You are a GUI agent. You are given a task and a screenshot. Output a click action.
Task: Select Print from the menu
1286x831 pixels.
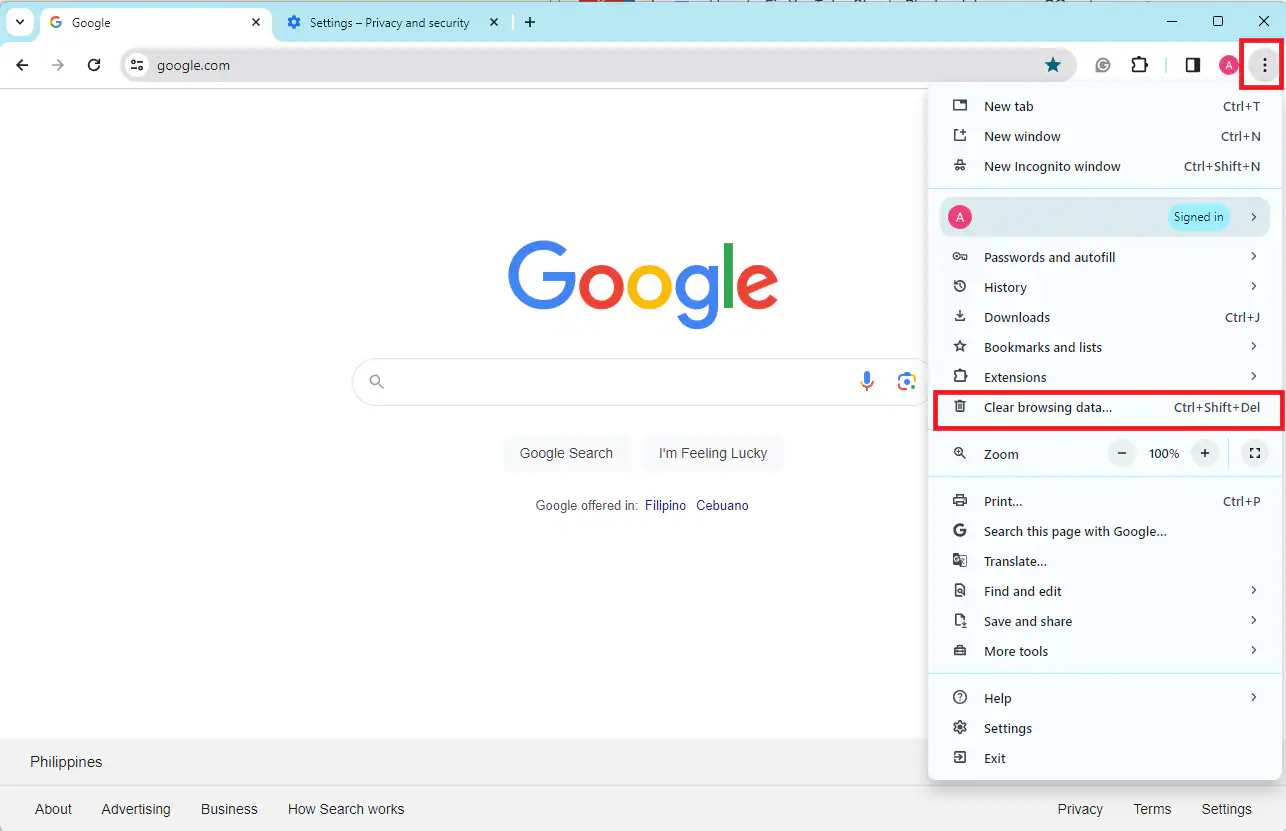[1105, 501]
